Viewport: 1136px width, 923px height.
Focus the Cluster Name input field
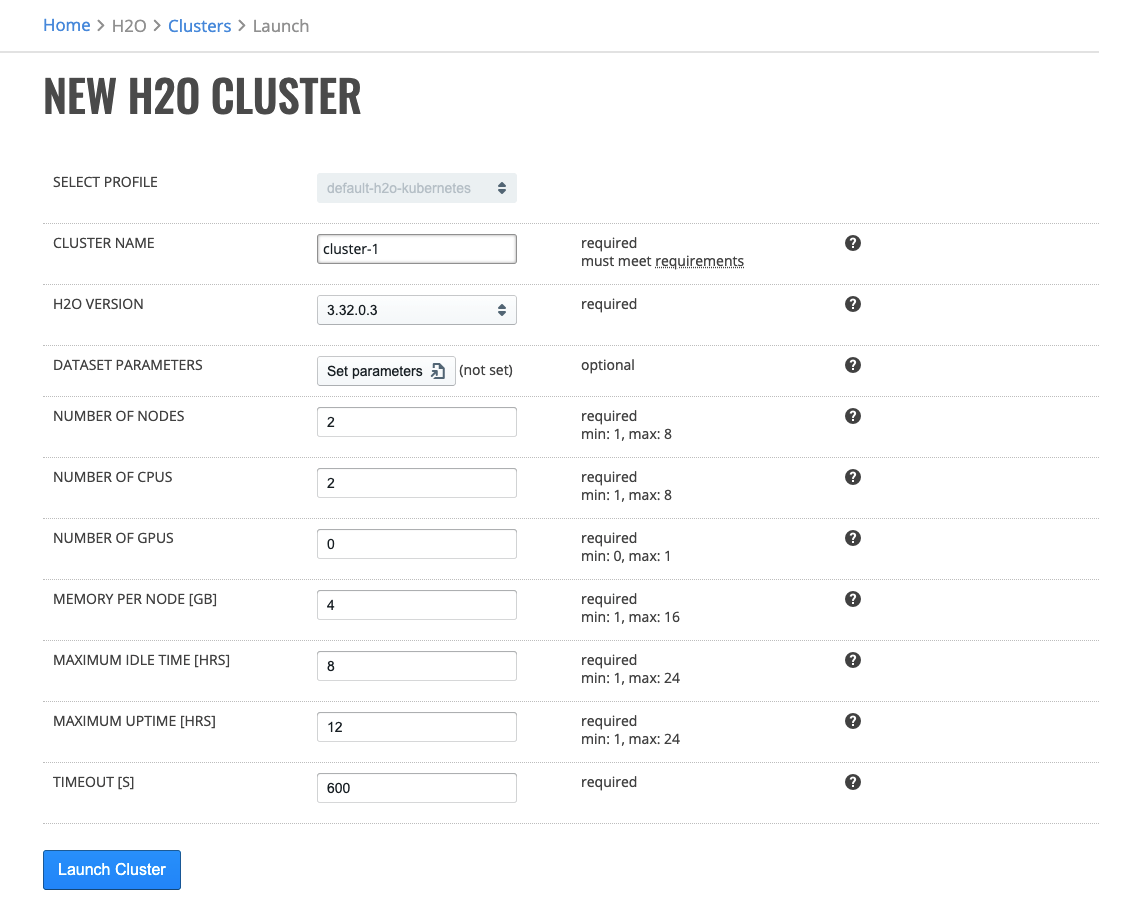click(x=417, y=248)
